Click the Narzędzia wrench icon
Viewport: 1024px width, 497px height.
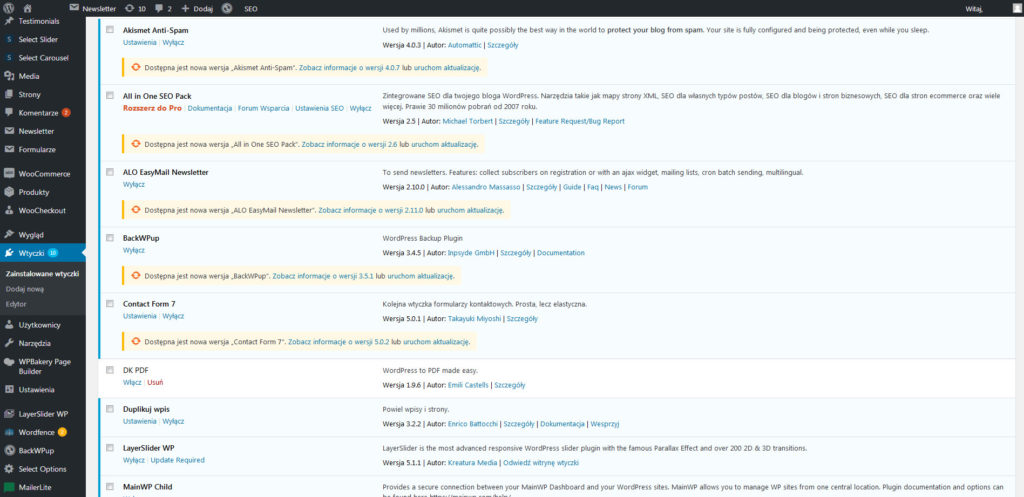(8, 343)
